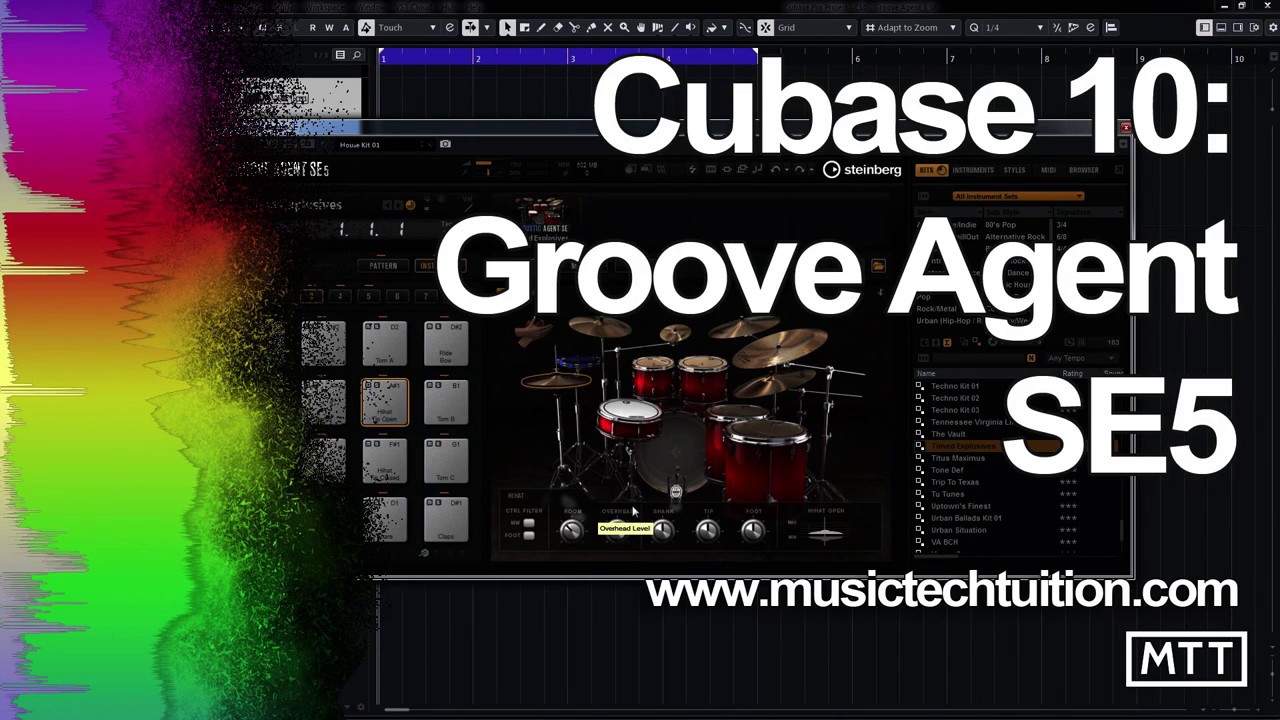The image size is (1280, 720).
Task: Toggle the A automation button
Action: (346, 27)
